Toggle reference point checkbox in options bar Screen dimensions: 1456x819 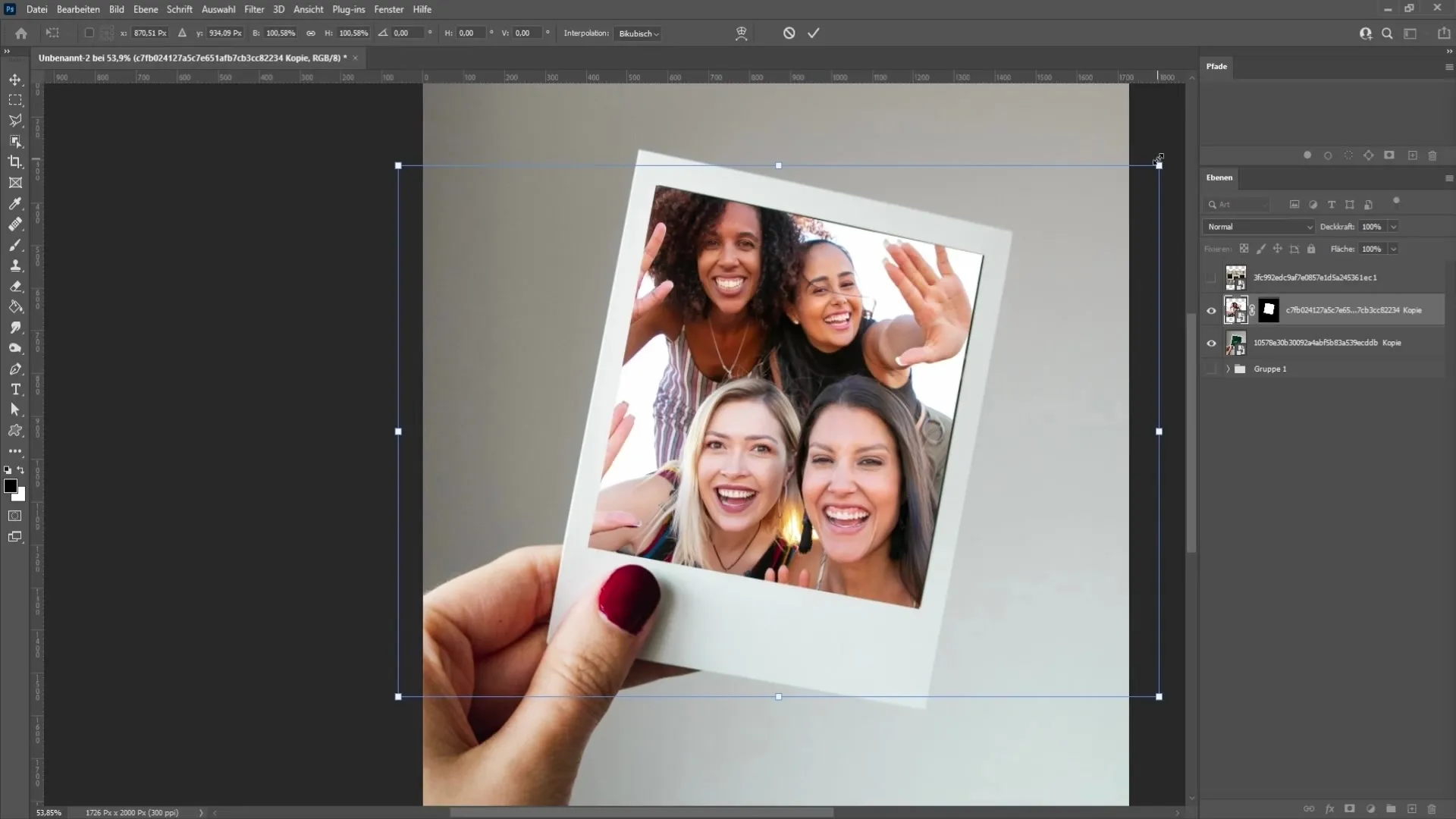point(89,33)
